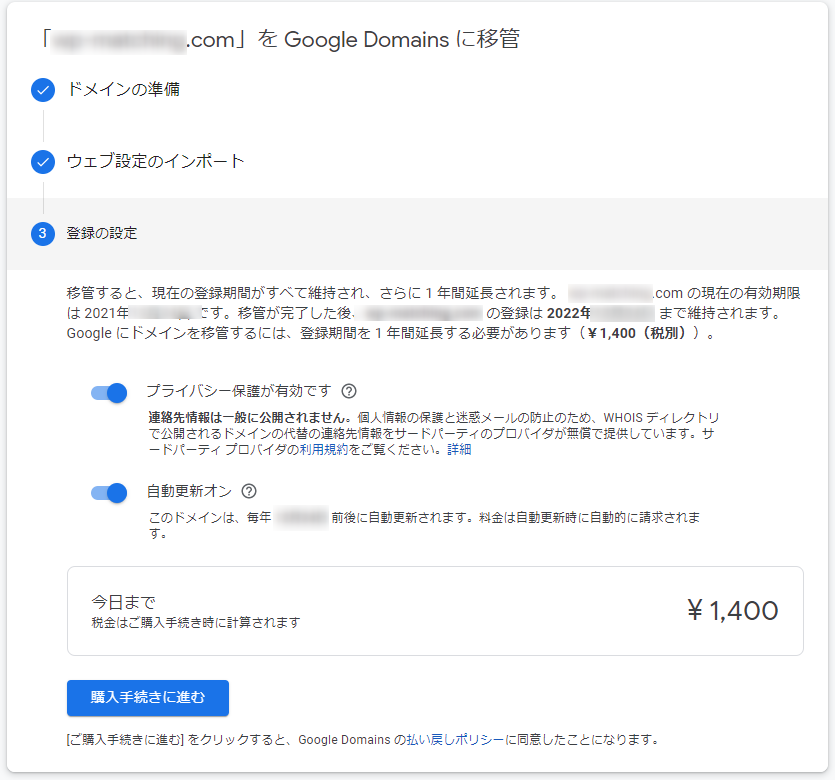Open the 利用規約 terms link
Viewport: 835px width, 780px height.
[x=324, y=450]
